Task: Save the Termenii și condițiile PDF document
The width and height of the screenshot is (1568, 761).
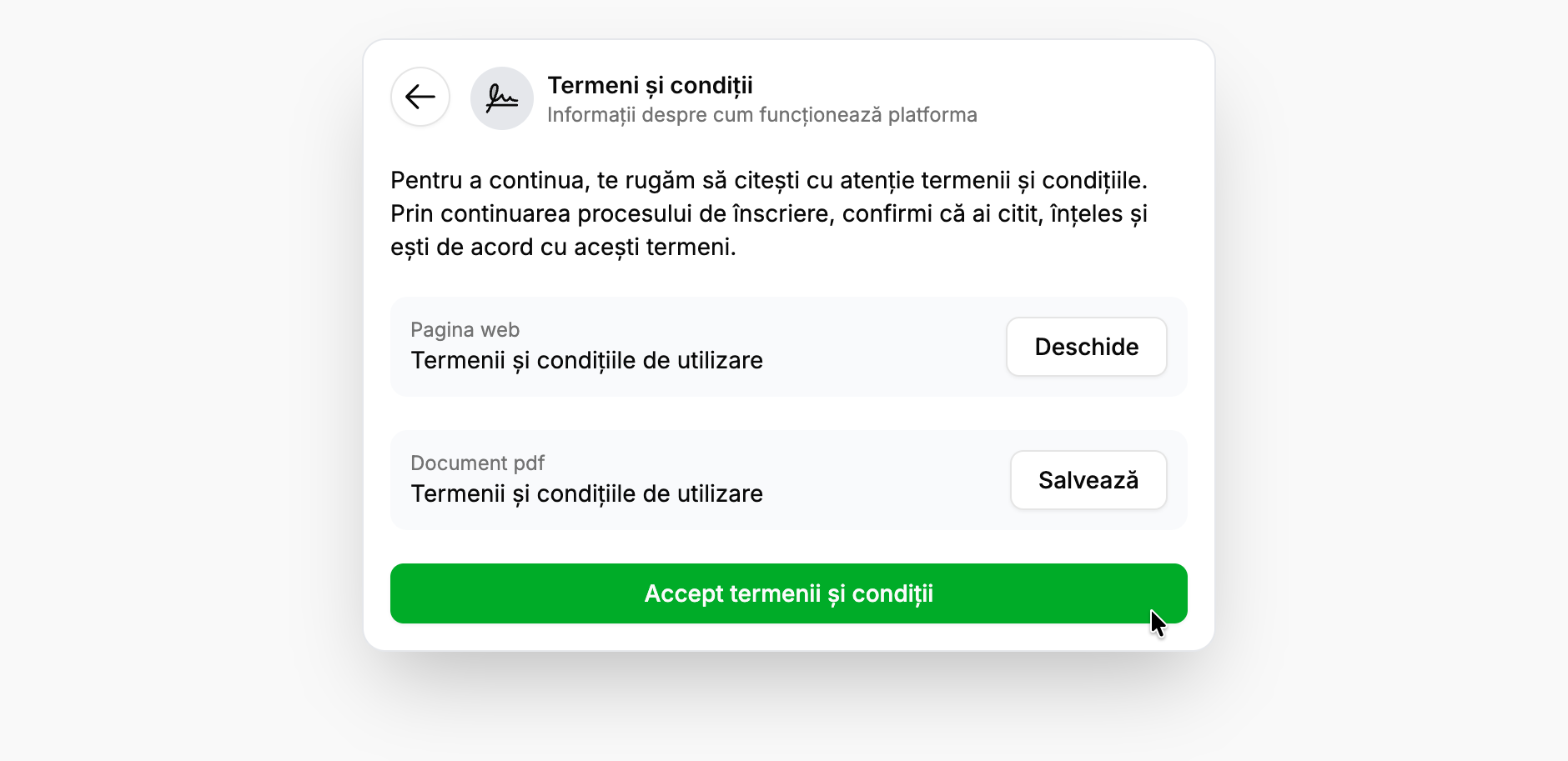Action: 1088,479
